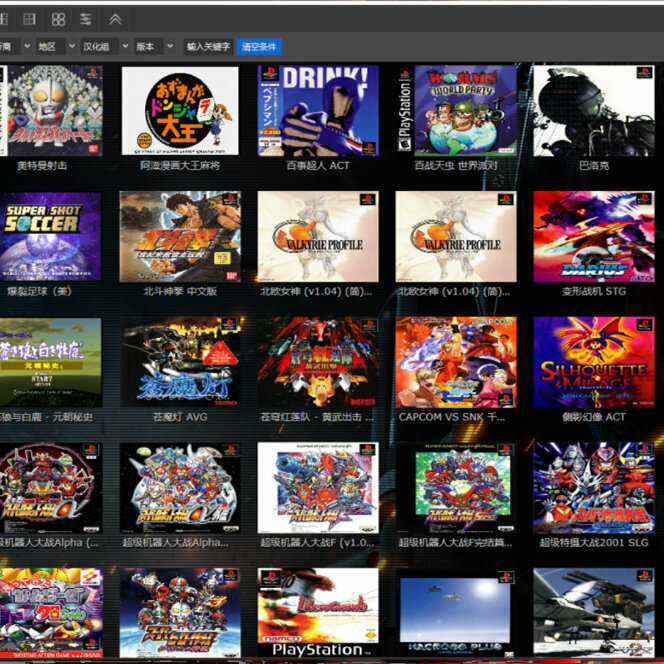Image resolution: width=664 pixels, height=664 pixels.
Task: Choose the Macross Plus cover
Action: click(x=455, y=613)
